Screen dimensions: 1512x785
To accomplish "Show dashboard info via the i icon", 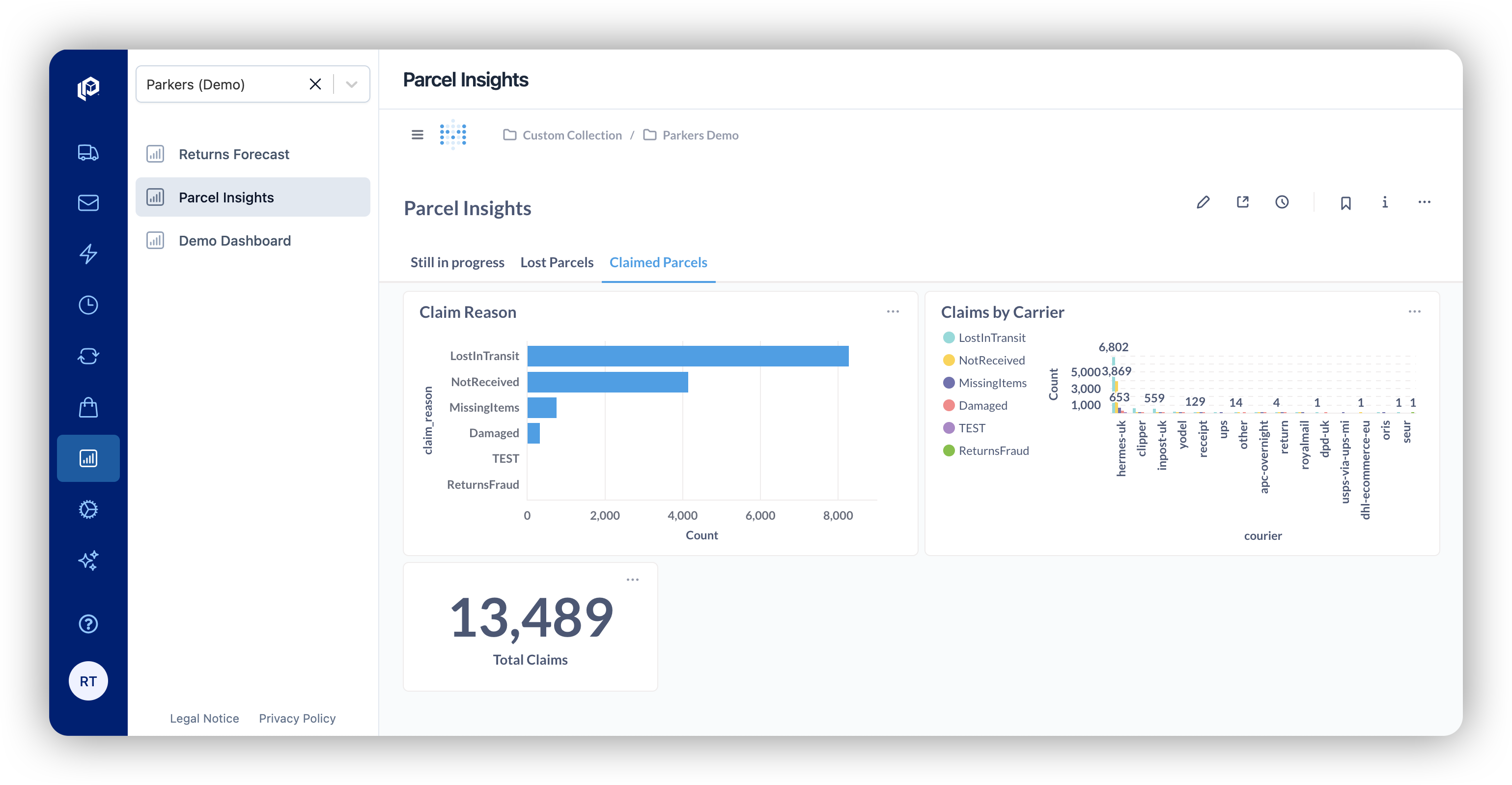I will pyautogui.click(x=1385, y=202).
